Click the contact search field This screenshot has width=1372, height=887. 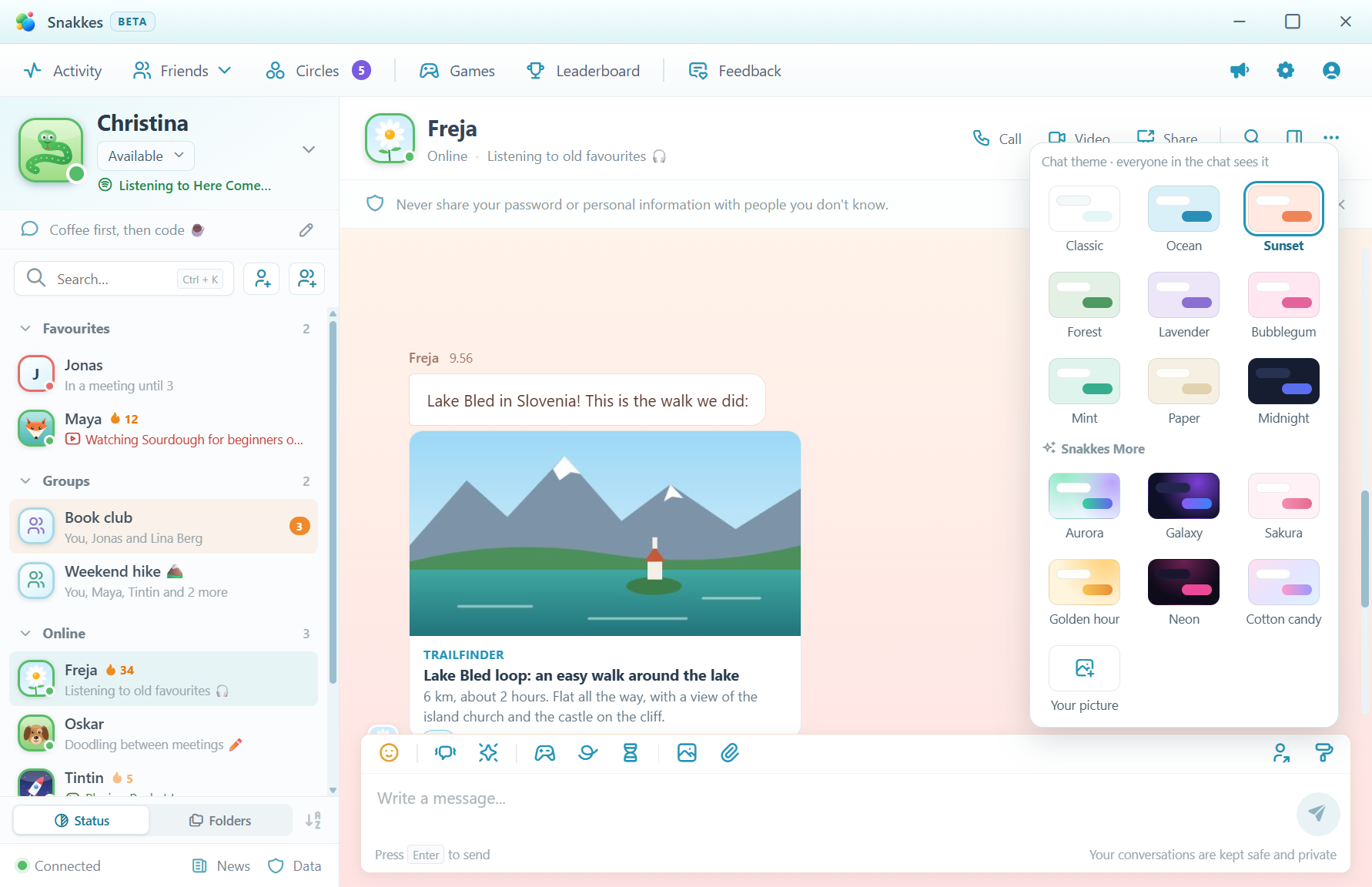124,279
